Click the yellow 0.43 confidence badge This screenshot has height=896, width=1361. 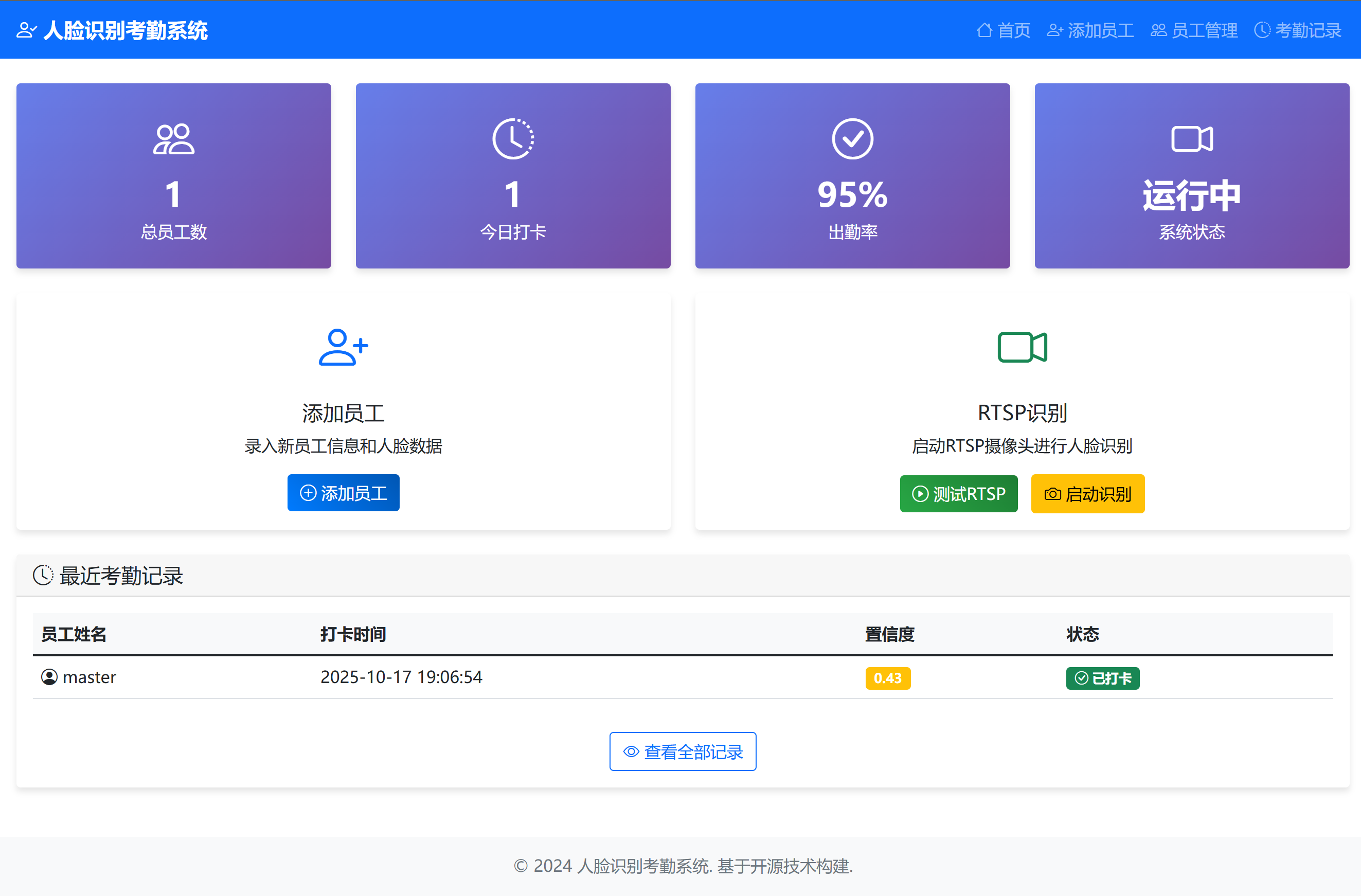[x=887, y=678]
